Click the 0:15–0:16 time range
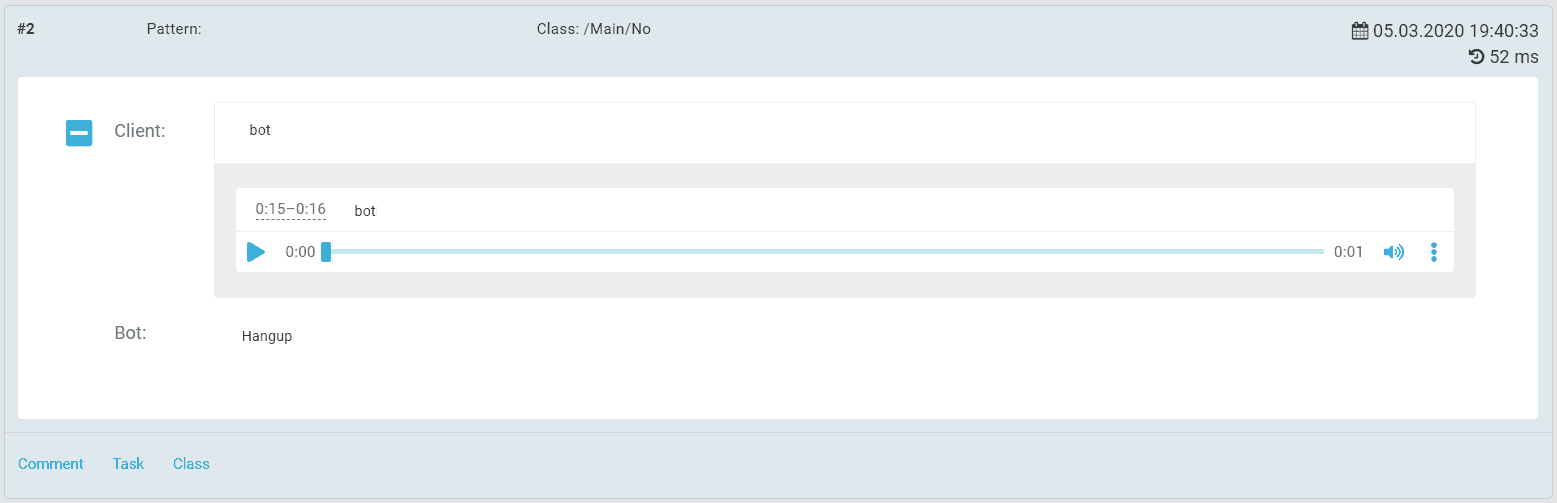The height and width of the screenshot is (503, 1557). pos(290,209)
